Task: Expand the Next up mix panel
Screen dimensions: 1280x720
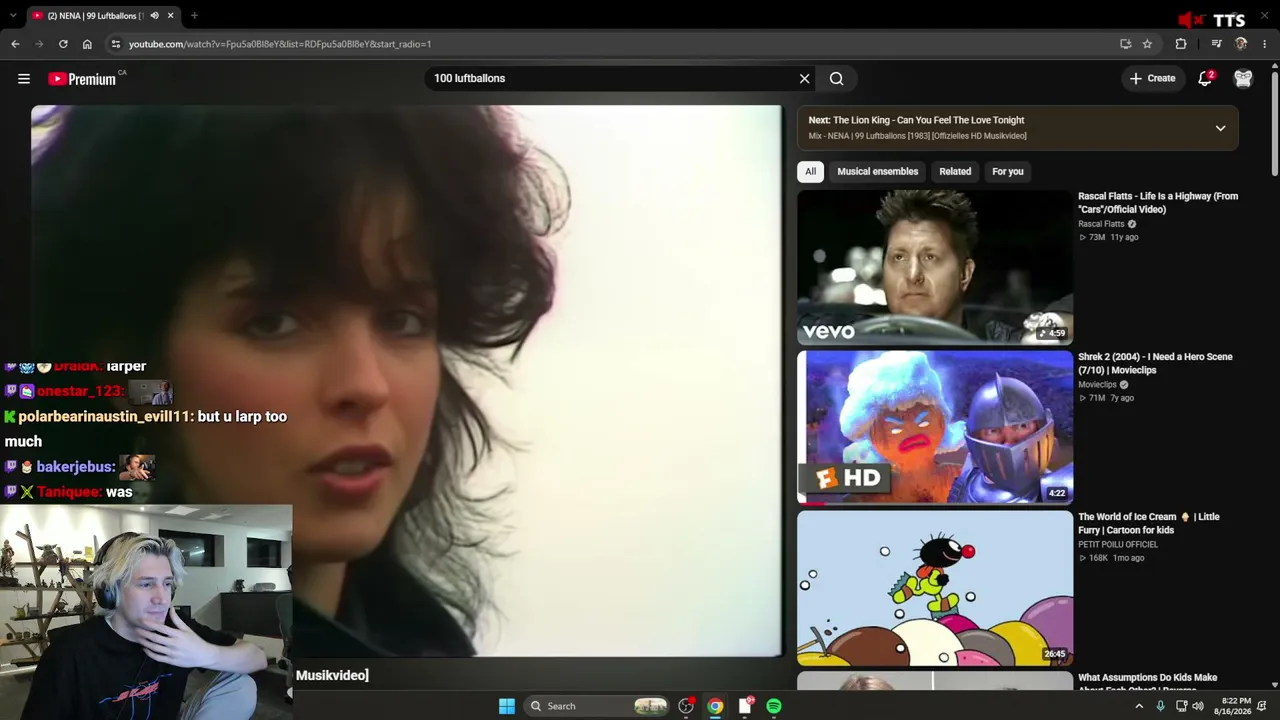Action: click(x=1220, y=128)
